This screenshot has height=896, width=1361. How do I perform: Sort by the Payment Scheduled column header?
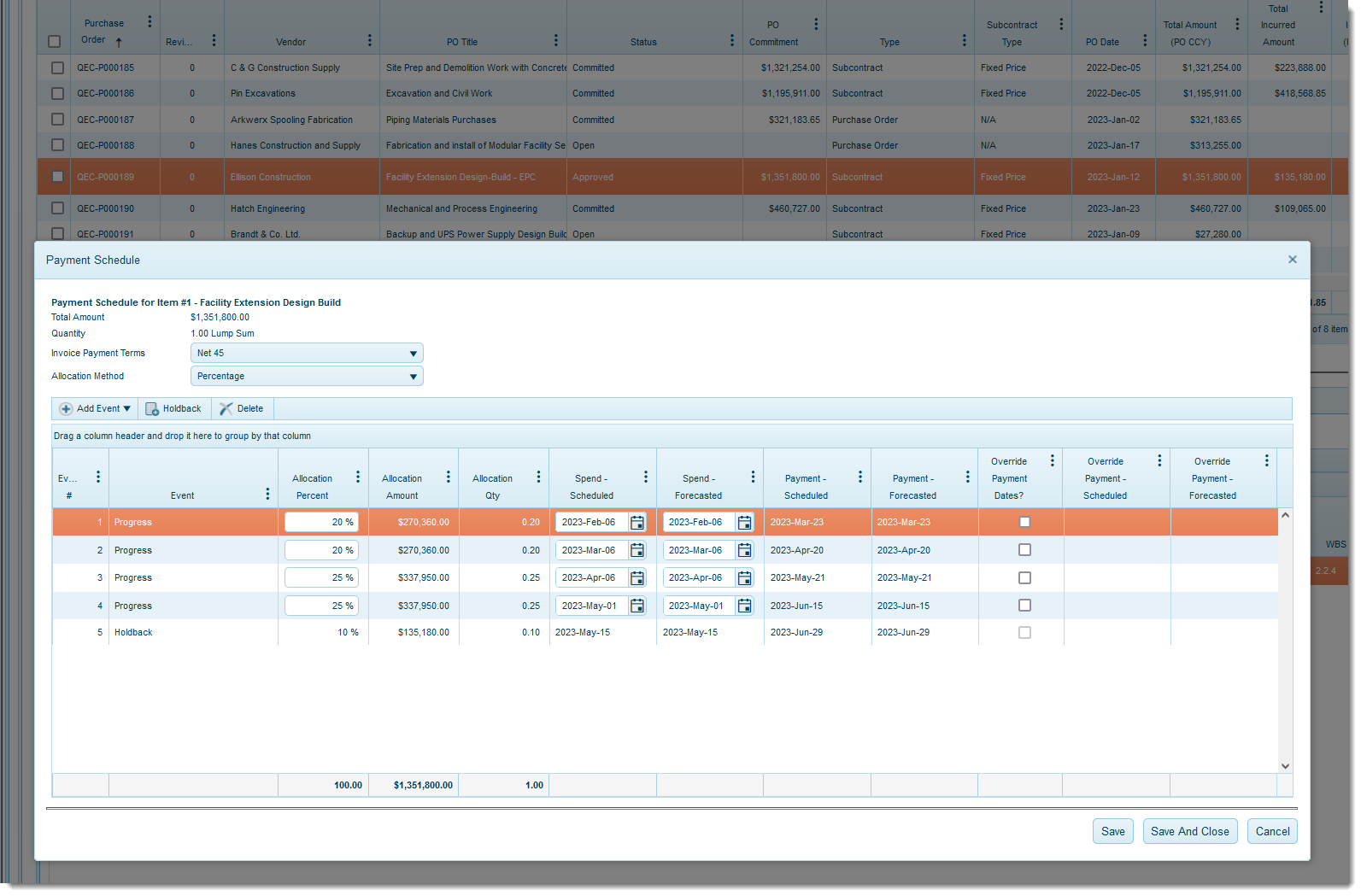(806, 487)
